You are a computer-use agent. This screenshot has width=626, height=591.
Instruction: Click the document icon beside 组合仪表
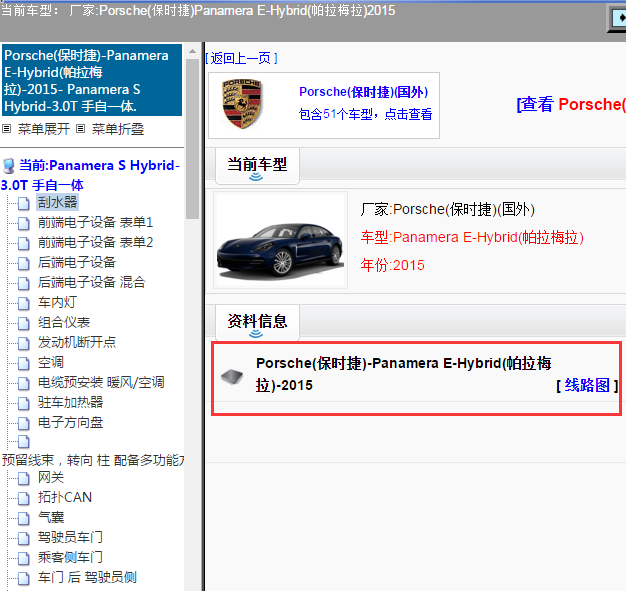24,323
